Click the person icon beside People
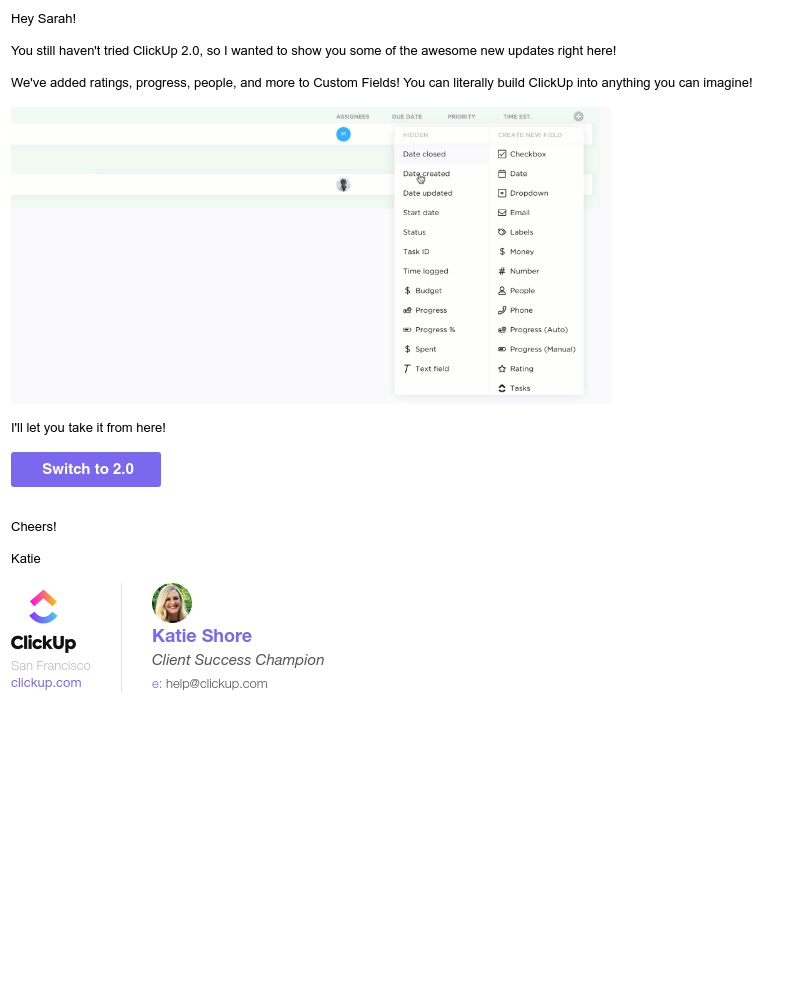 point(502,291)
